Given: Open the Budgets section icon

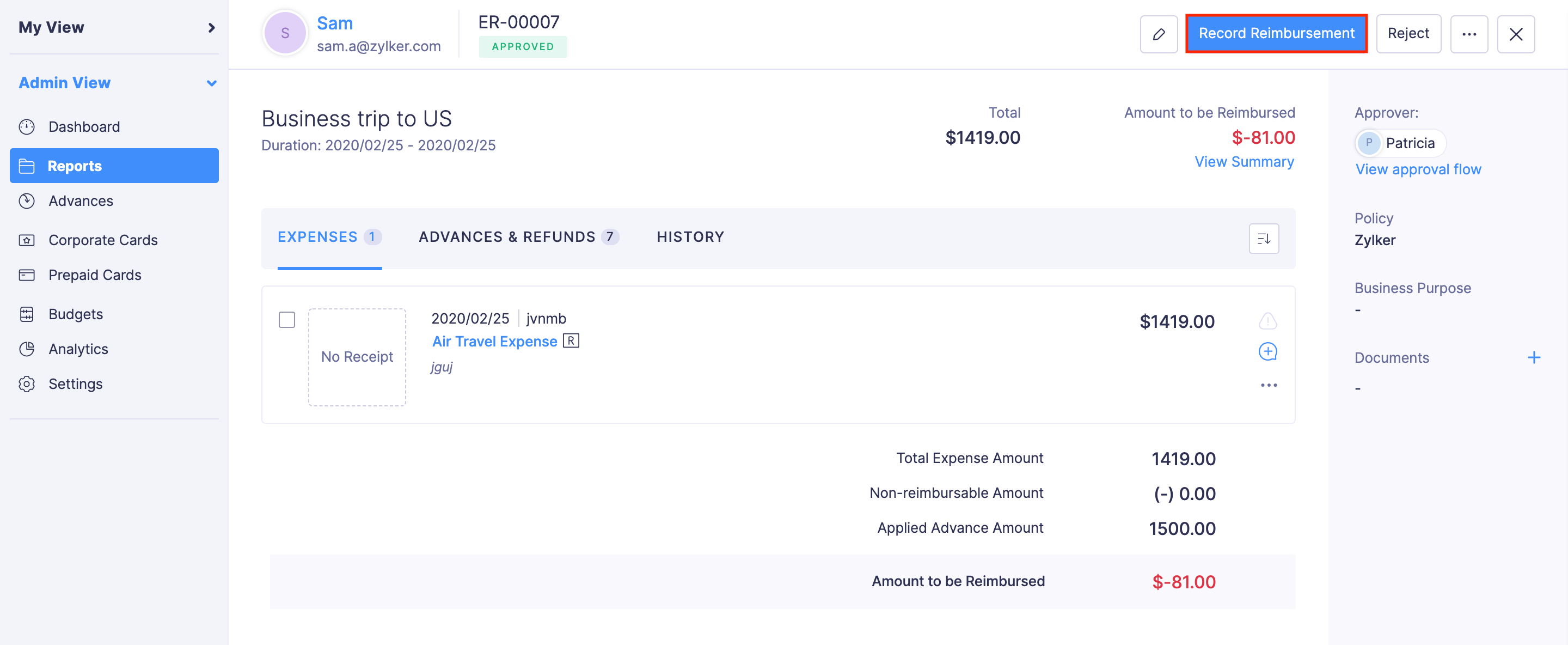Looking at the screenshot, I should tap(27, 314).
